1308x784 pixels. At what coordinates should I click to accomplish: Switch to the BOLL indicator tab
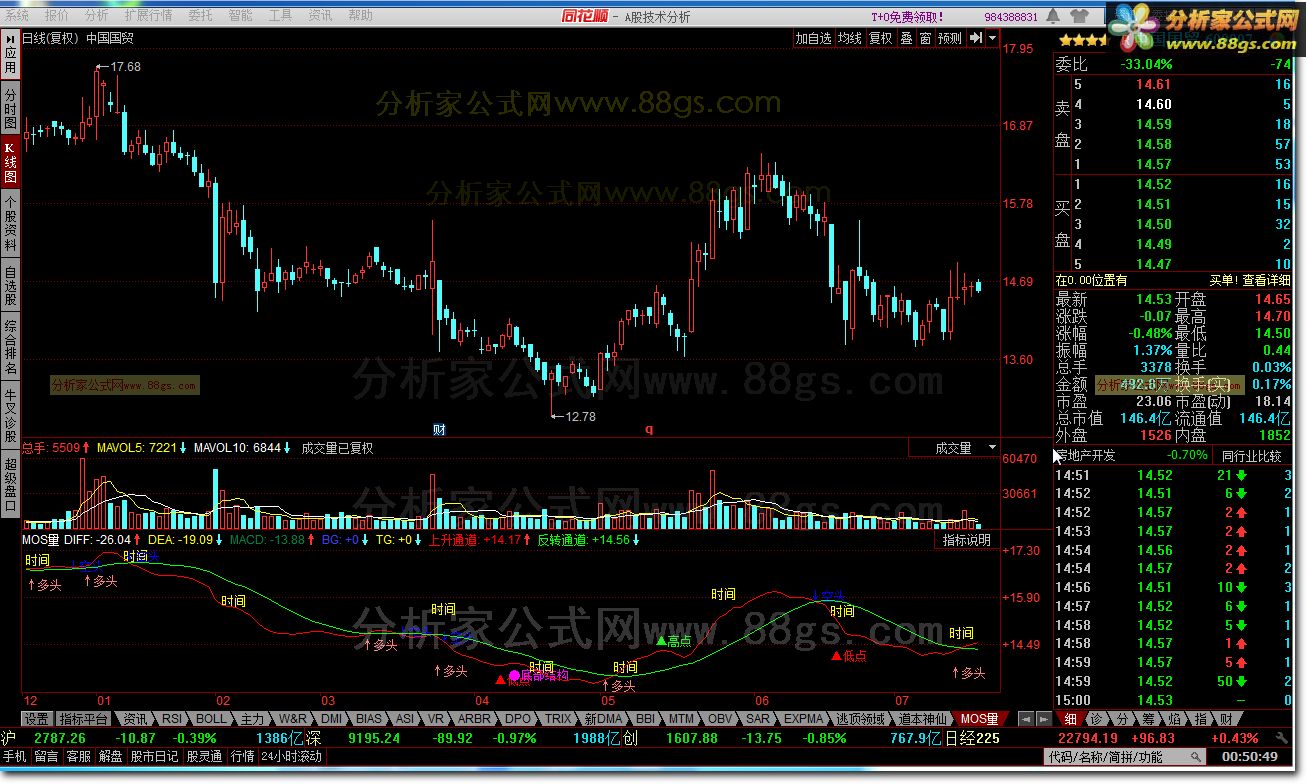pyautogui.click(x=211, y=719)
